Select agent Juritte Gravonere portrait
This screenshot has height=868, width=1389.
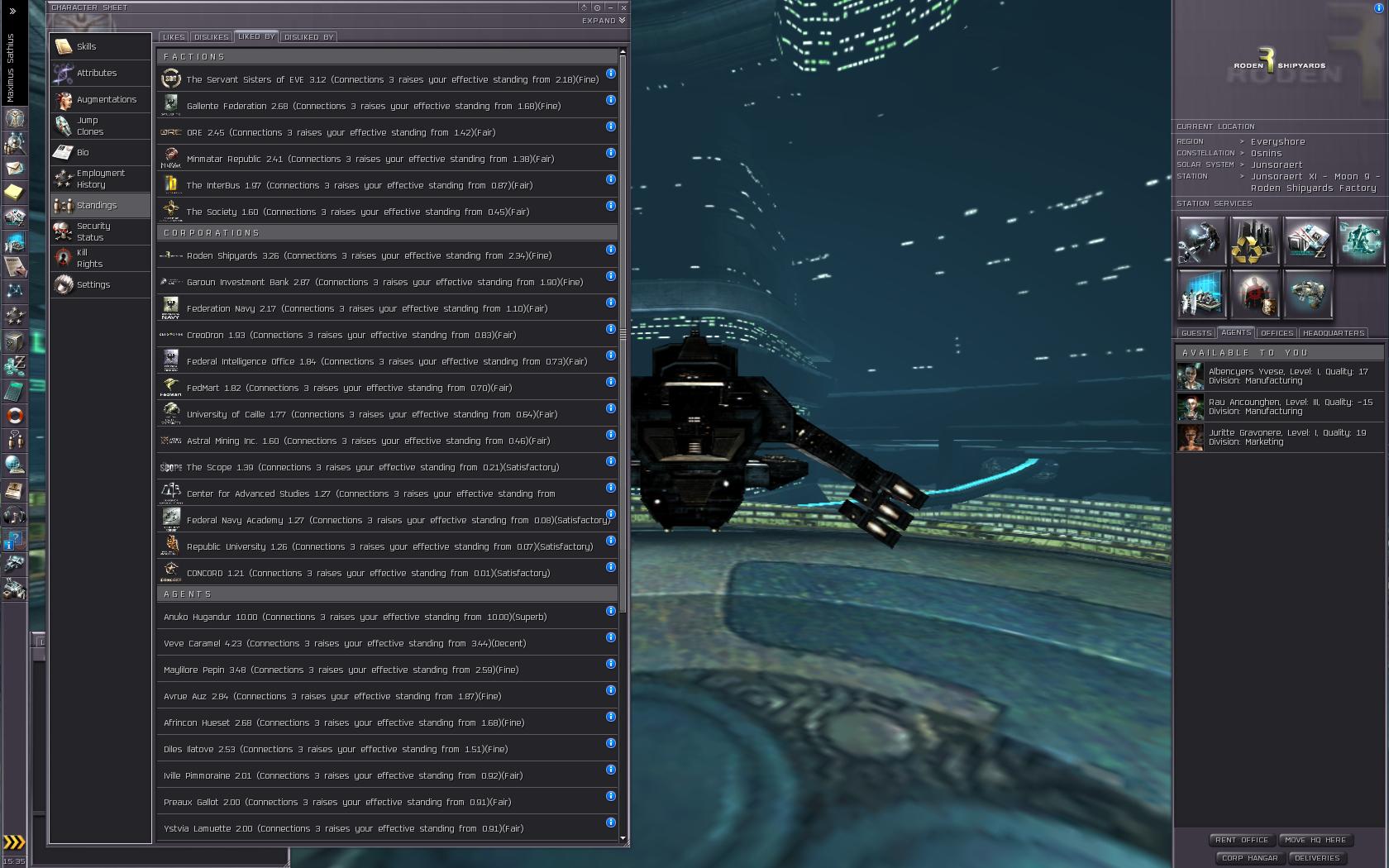click(1191, 437)
